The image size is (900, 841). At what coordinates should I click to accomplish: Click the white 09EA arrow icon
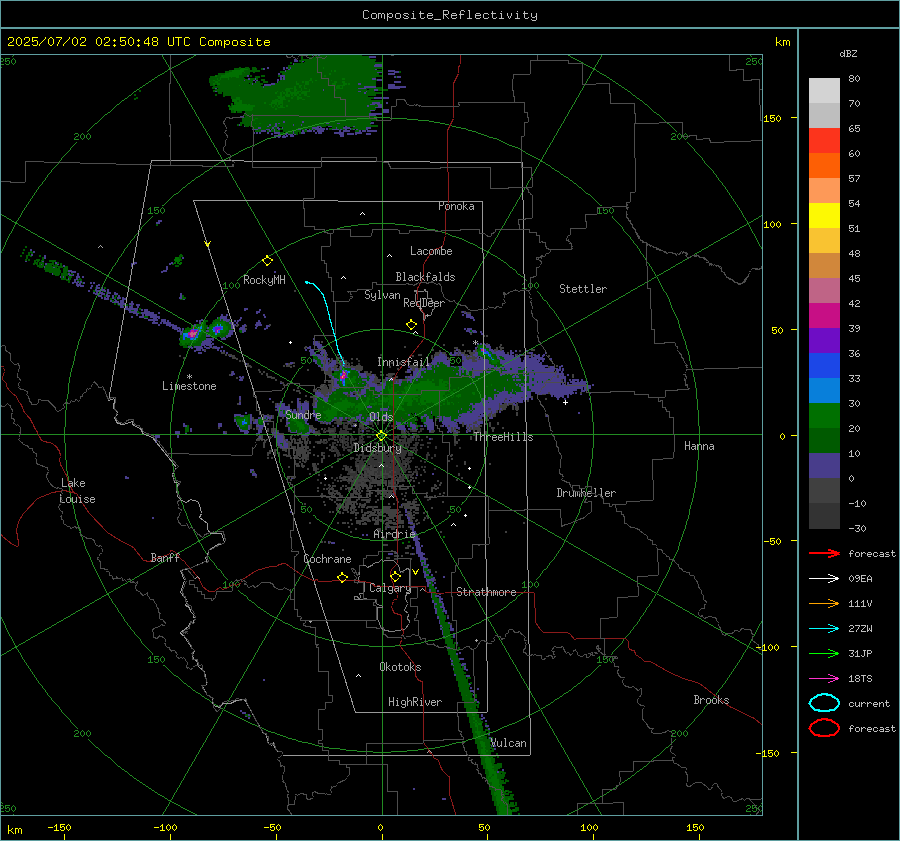click(824, 579)
